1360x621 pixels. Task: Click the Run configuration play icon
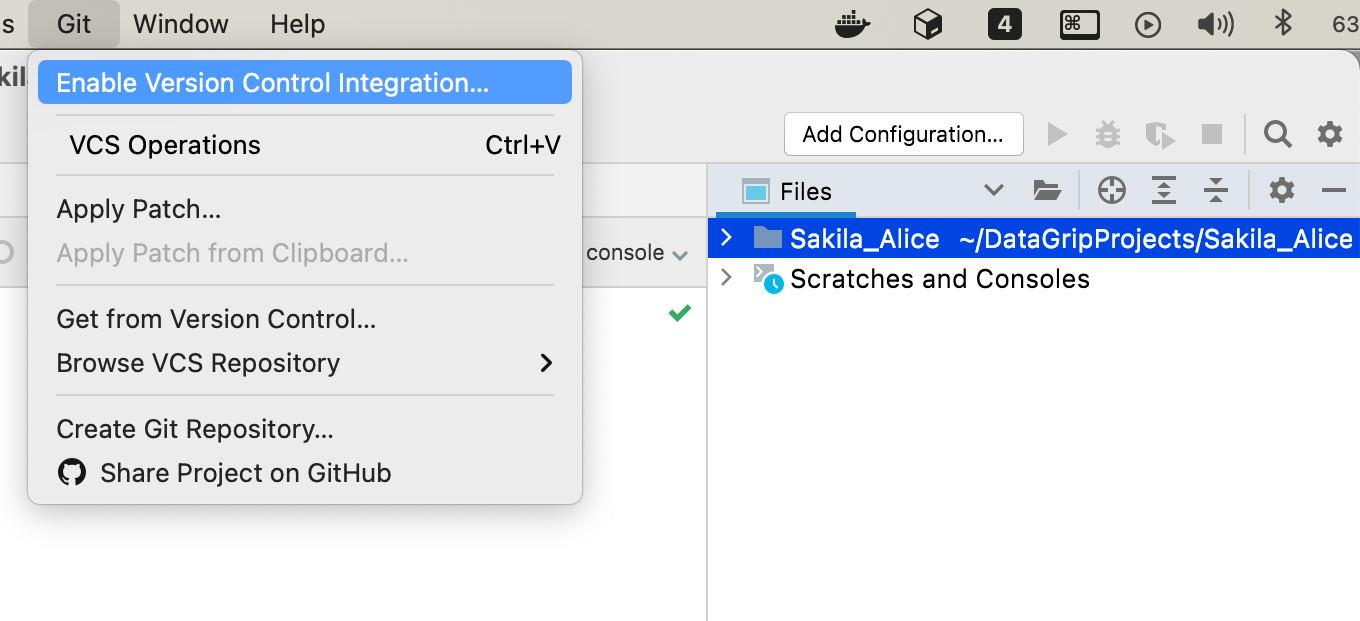(x=1057, y=134)
